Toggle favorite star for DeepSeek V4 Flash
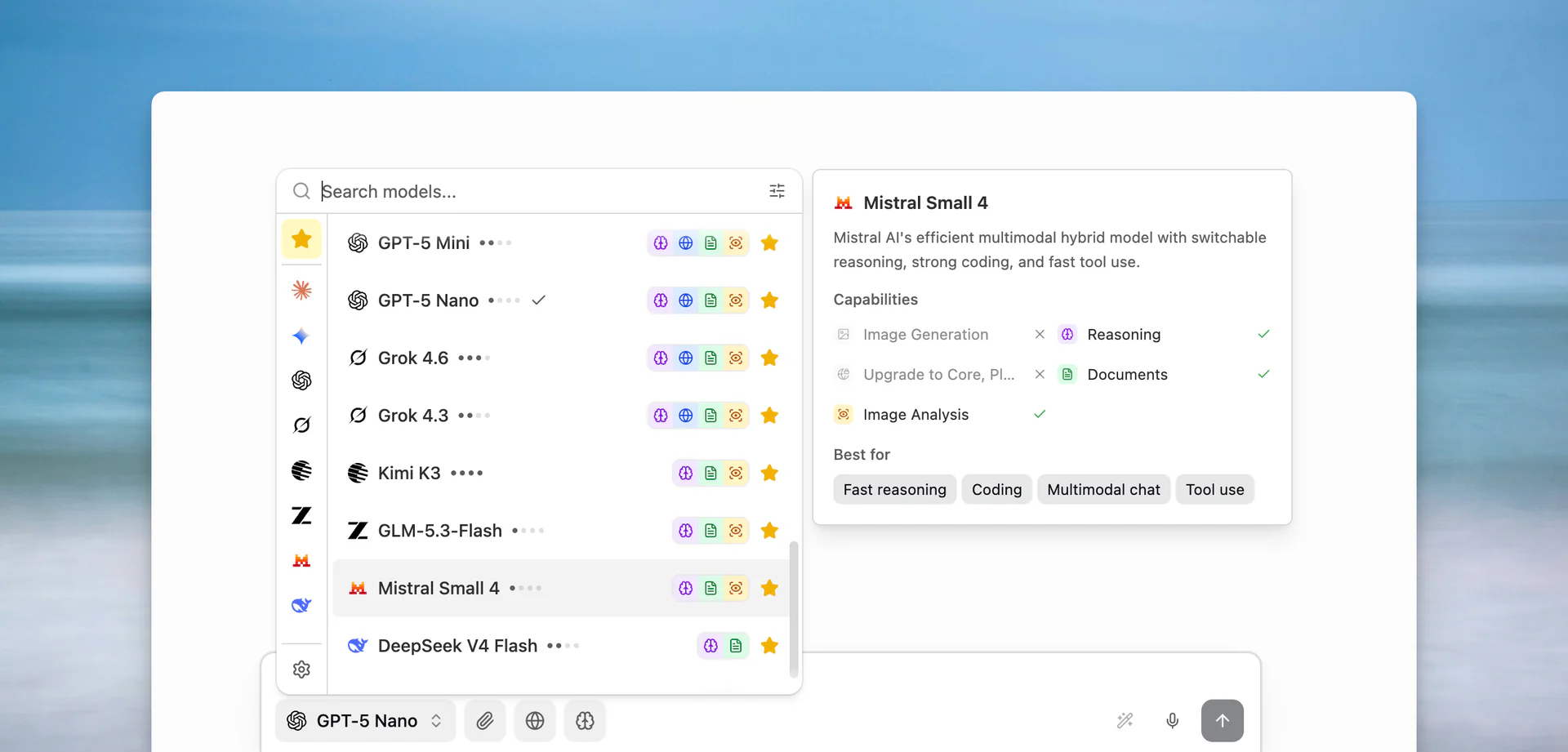 point(769,646)
